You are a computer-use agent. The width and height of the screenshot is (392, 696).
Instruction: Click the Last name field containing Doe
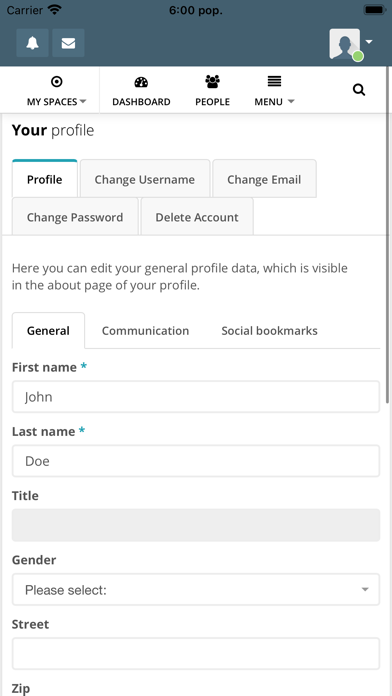tap(196, 461)
